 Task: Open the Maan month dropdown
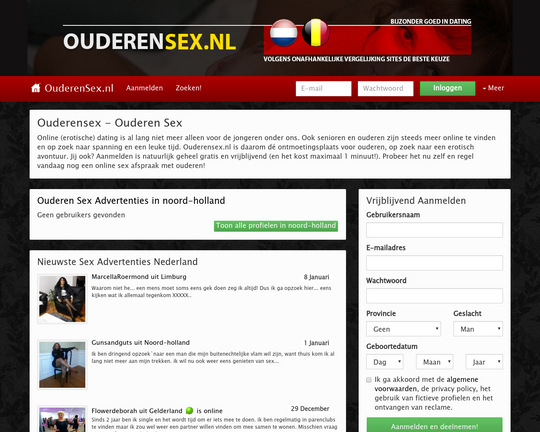[434, 362]
